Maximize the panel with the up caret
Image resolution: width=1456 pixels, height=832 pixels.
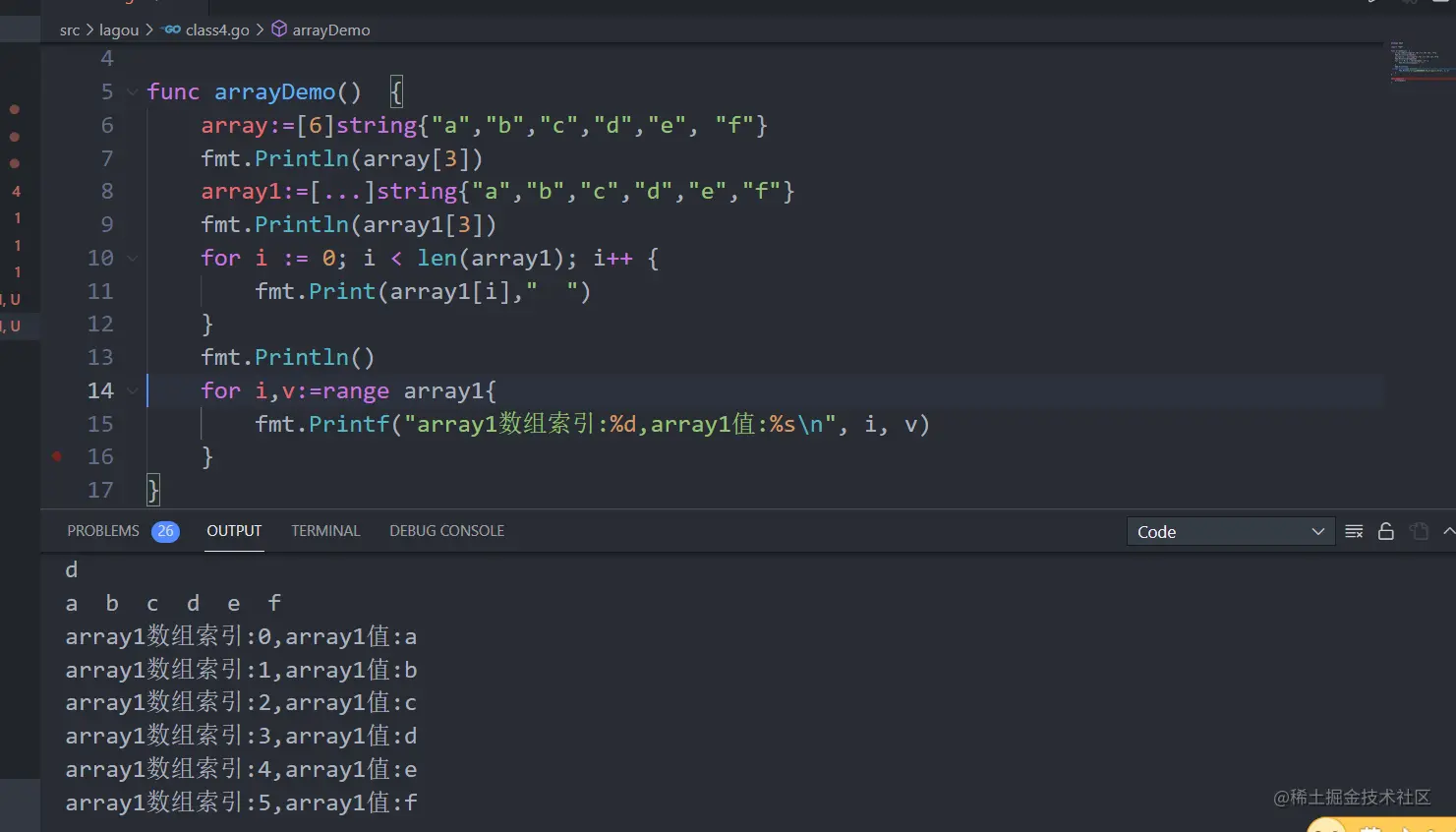[1448, 531]
